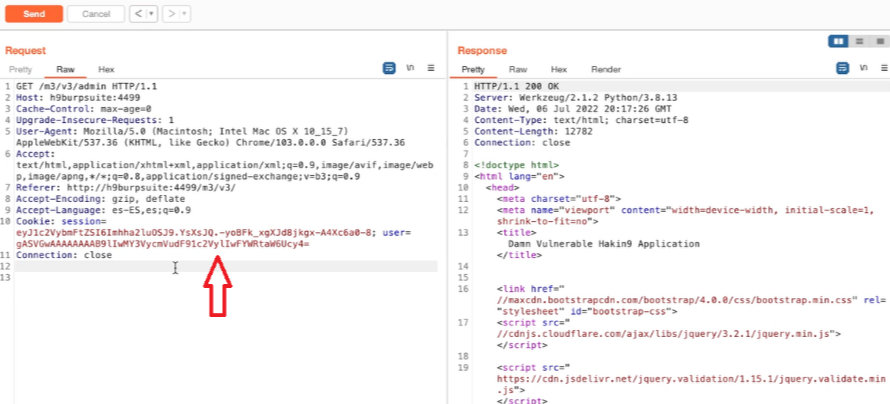Click the Response panel heading
Viewport: 890px width, 404px height.
pyautogui.click(x=482, y=50)
